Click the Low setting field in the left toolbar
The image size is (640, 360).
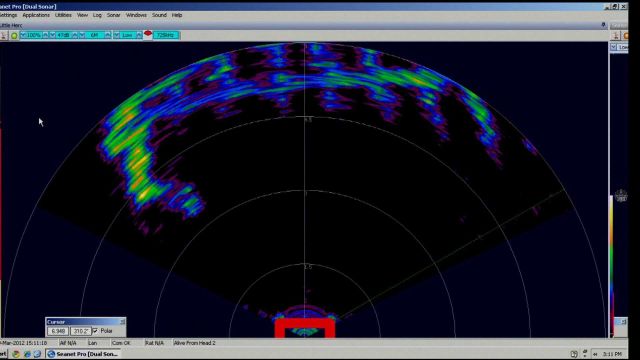(x=128, y=36)
